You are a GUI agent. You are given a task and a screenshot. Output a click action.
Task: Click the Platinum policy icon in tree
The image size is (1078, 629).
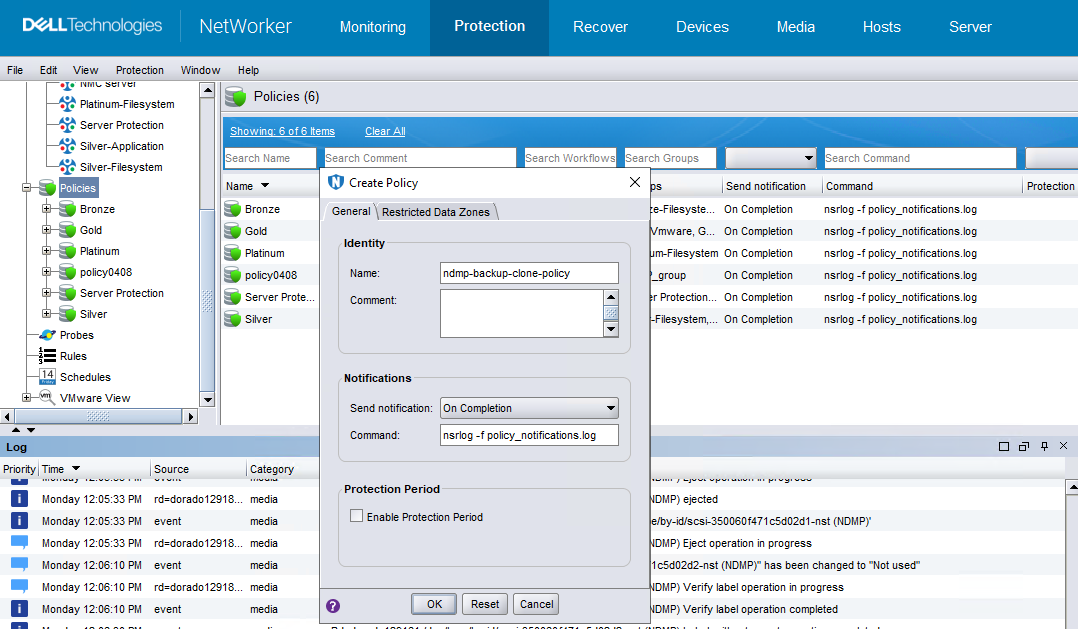pos(67,251)
